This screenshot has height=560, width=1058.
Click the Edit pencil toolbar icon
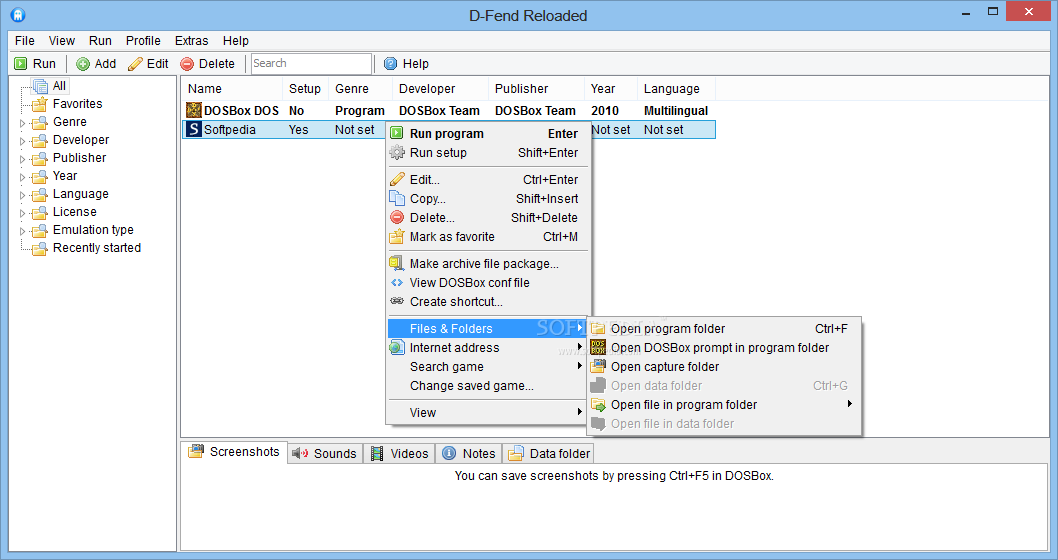click(136, 64)
